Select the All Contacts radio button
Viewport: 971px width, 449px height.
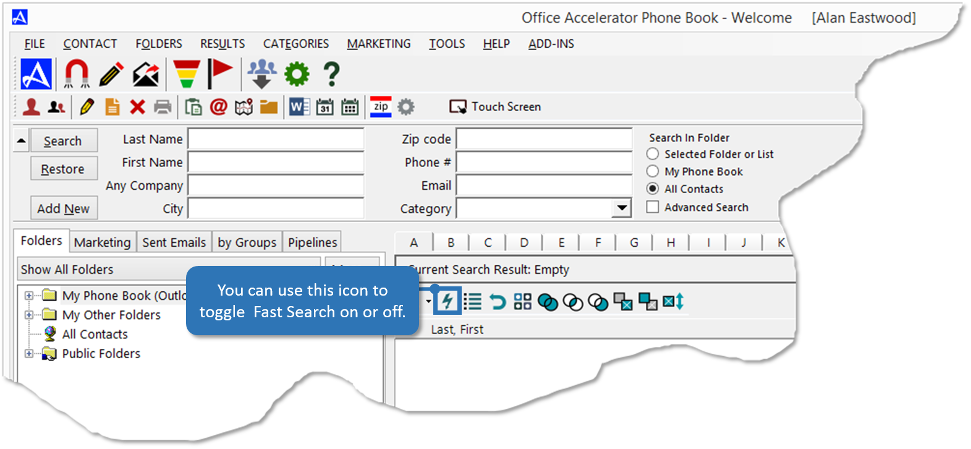(652, 189)
